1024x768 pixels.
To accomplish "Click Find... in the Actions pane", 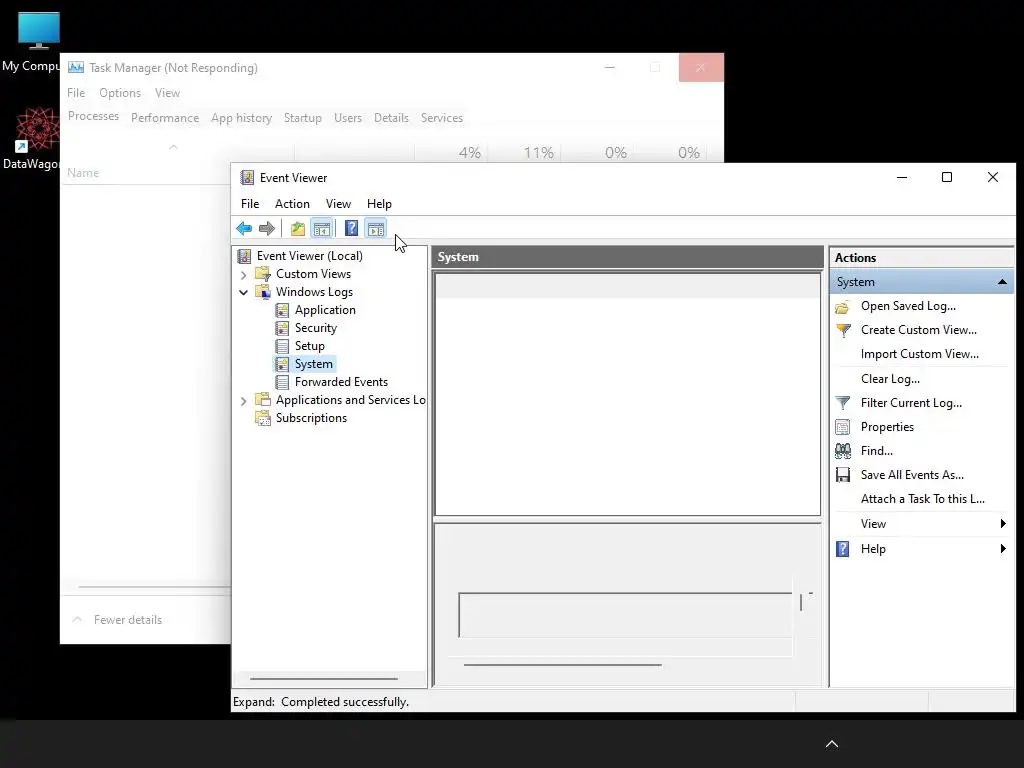I will (x=876, y=451).
